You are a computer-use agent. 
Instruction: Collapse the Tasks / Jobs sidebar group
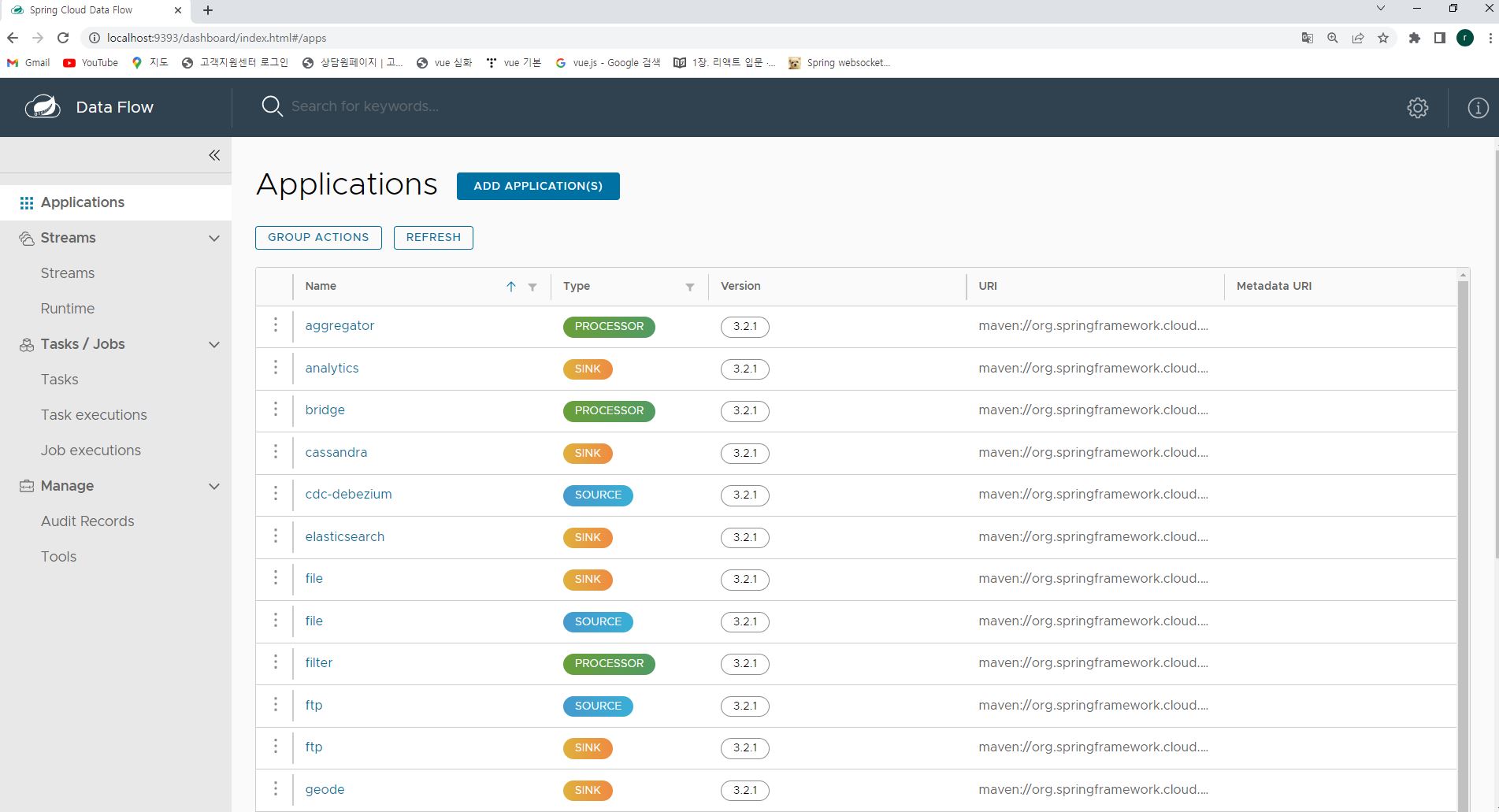click(x=214, y=344)
